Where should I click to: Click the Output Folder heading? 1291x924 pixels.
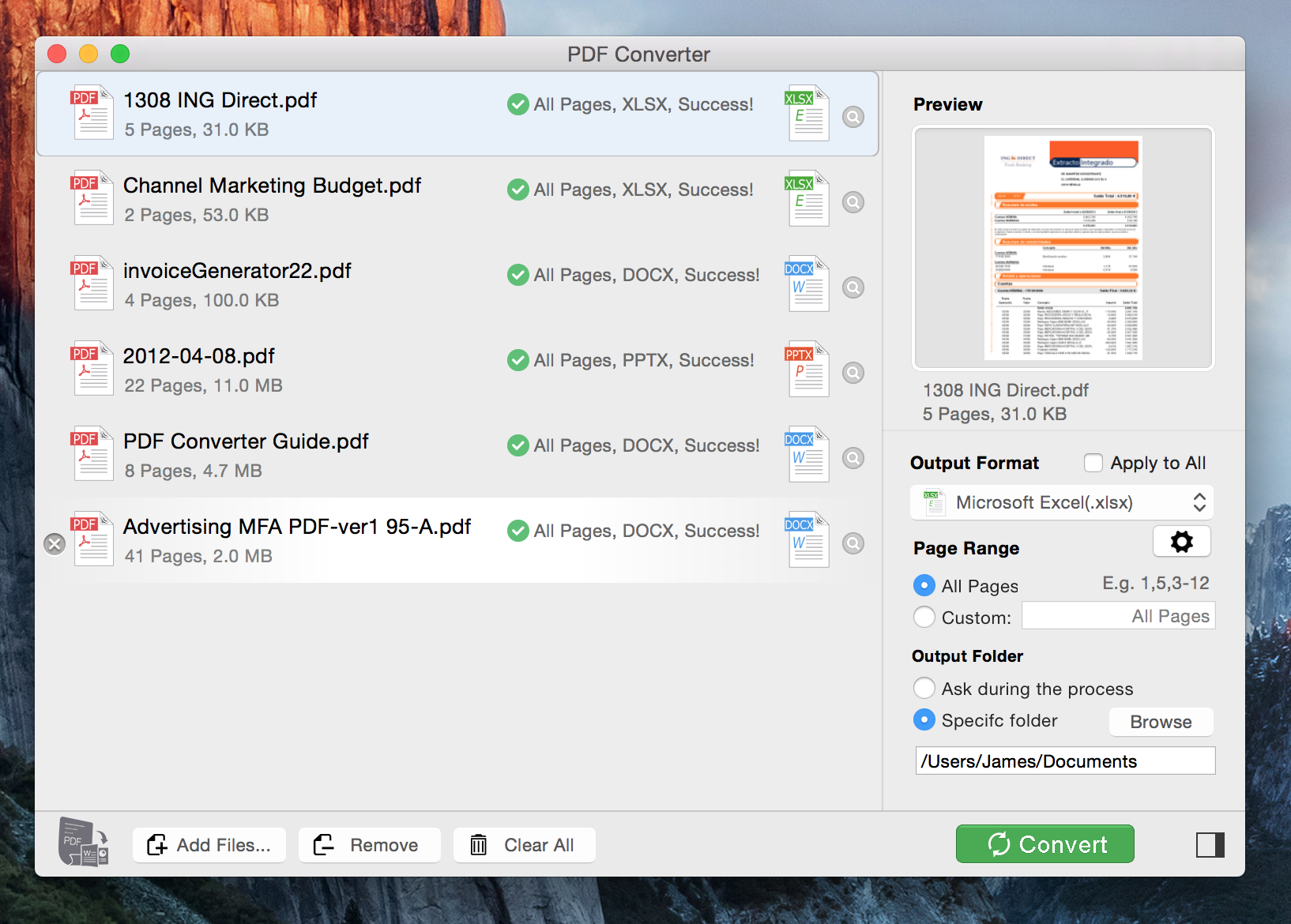(967, 656)
